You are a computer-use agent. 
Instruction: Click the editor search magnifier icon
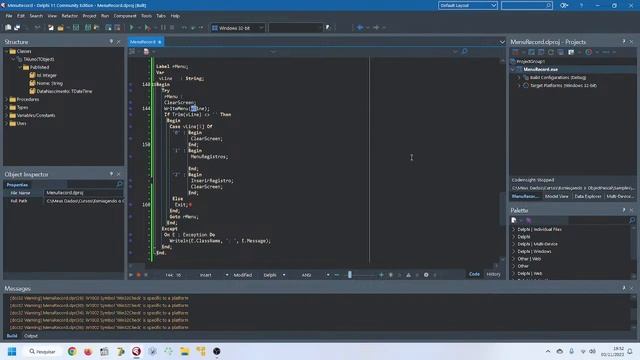(464, 51)
